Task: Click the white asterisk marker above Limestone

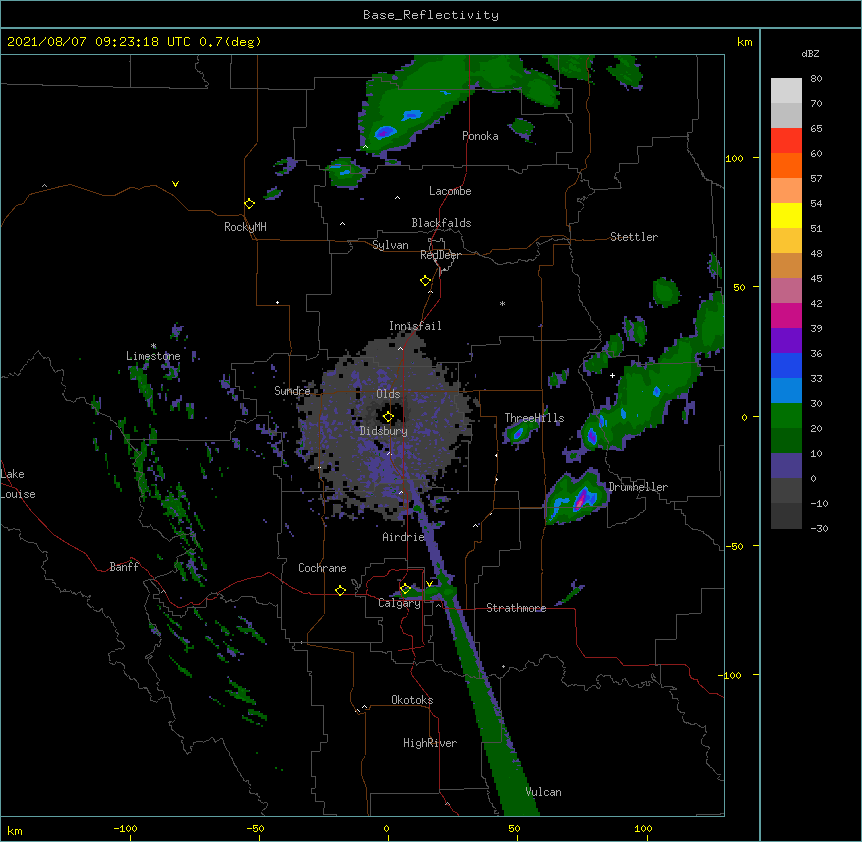Action: (154, 346)
